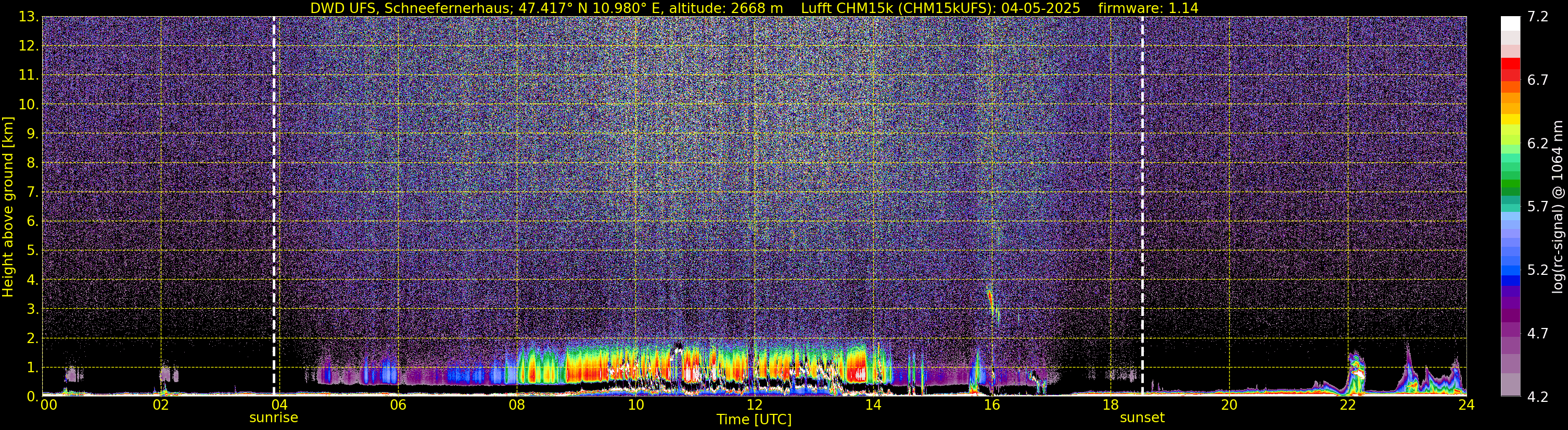This screenshot has width=1568, height=430.
Task: Click the '24' time axis tick label
Action: point(1467,405)
